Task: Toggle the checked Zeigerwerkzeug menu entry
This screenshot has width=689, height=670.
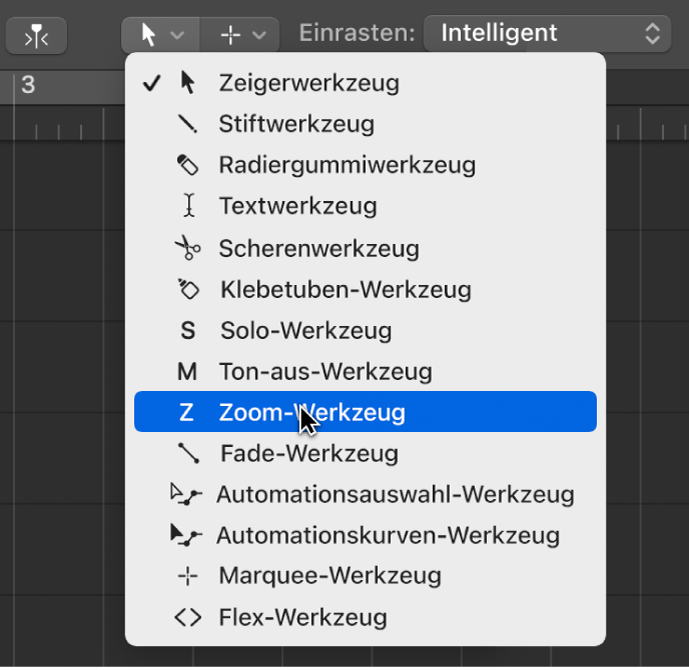Action: [x=365, y=83]
